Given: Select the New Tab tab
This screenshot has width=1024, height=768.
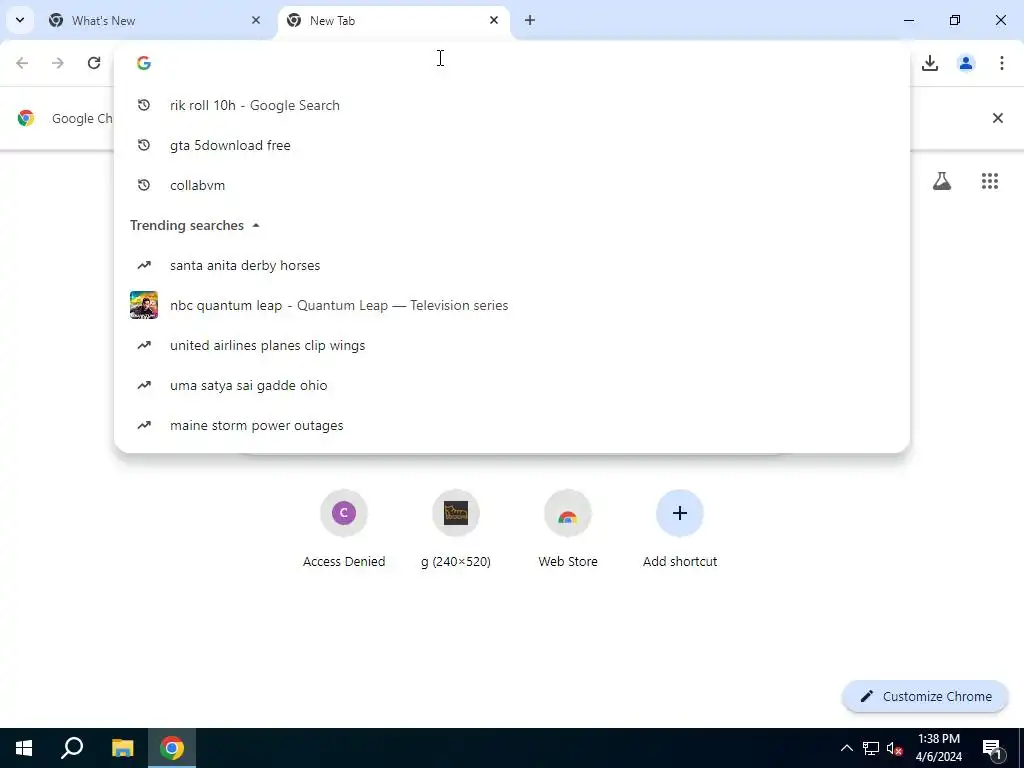Looking at the screenshot, I should [394, 20].
